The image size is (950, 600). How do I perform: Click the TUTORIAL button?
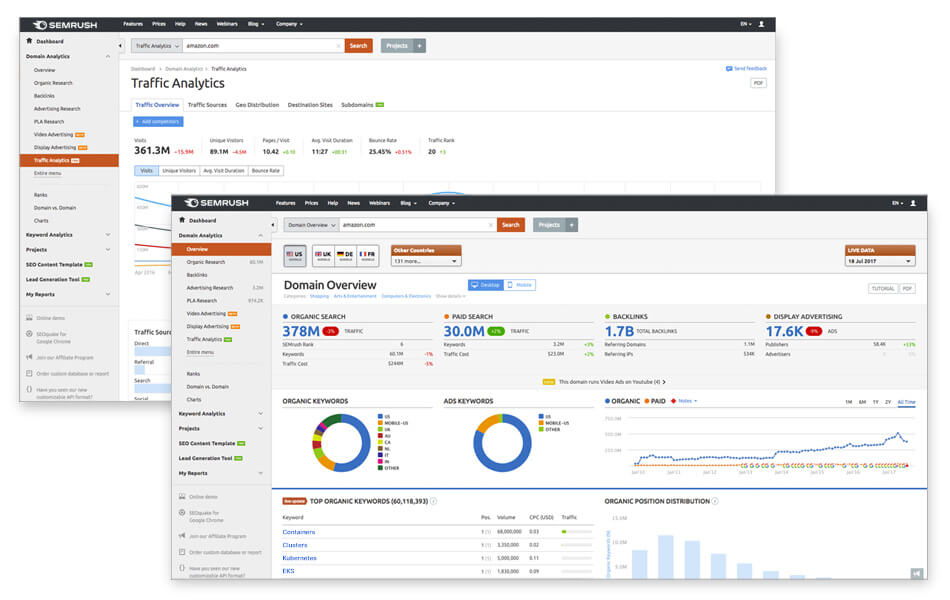click(883, 288)
